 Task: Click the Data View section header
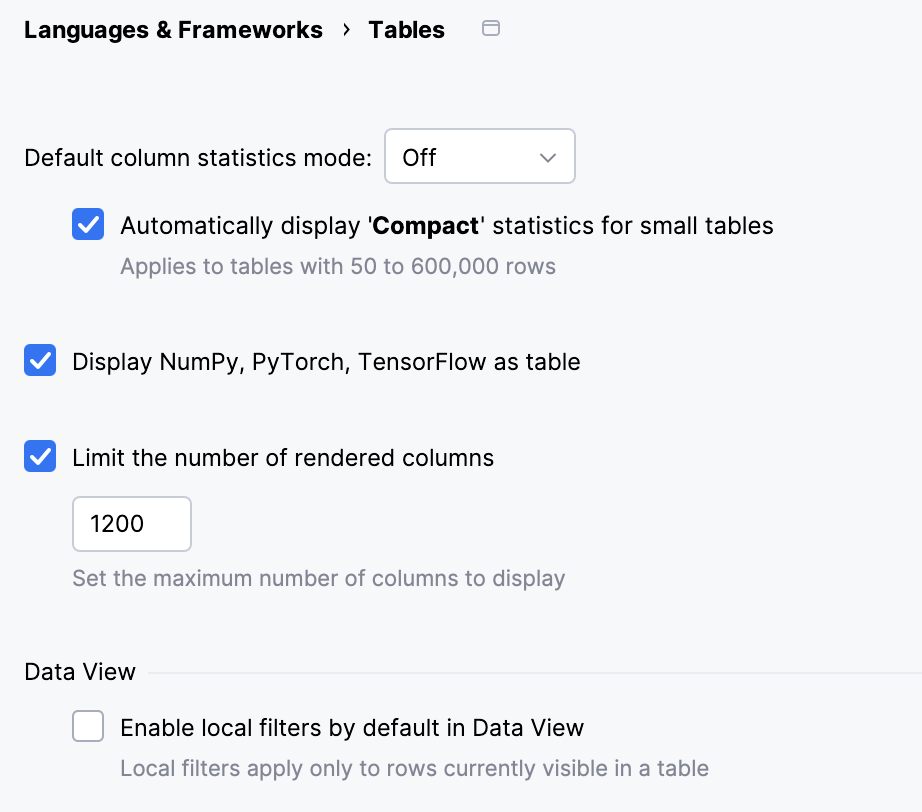80,672
